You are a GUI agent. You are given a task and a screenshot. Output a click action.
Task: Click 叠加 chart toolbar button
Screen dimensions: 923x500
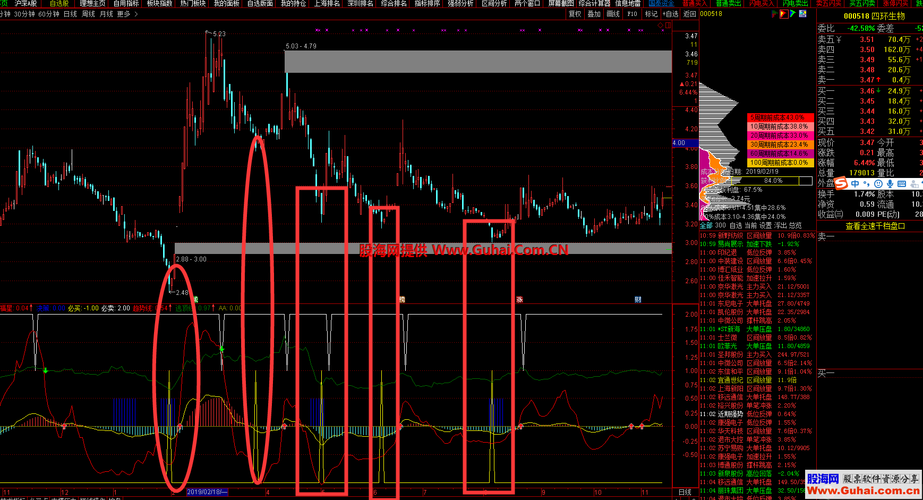[x=594, y=14]
